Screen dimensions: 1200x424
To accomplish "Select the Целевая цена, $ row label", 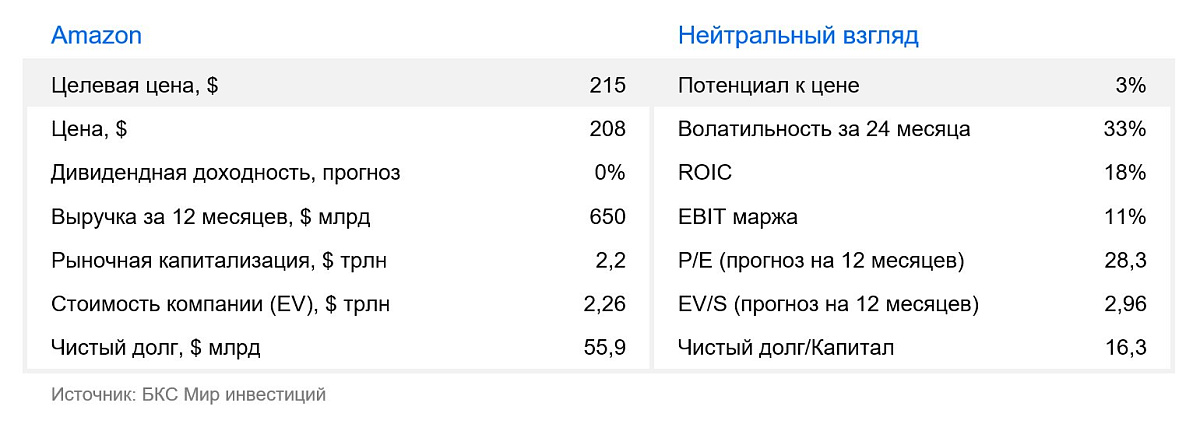I will [x=135, y=86].
